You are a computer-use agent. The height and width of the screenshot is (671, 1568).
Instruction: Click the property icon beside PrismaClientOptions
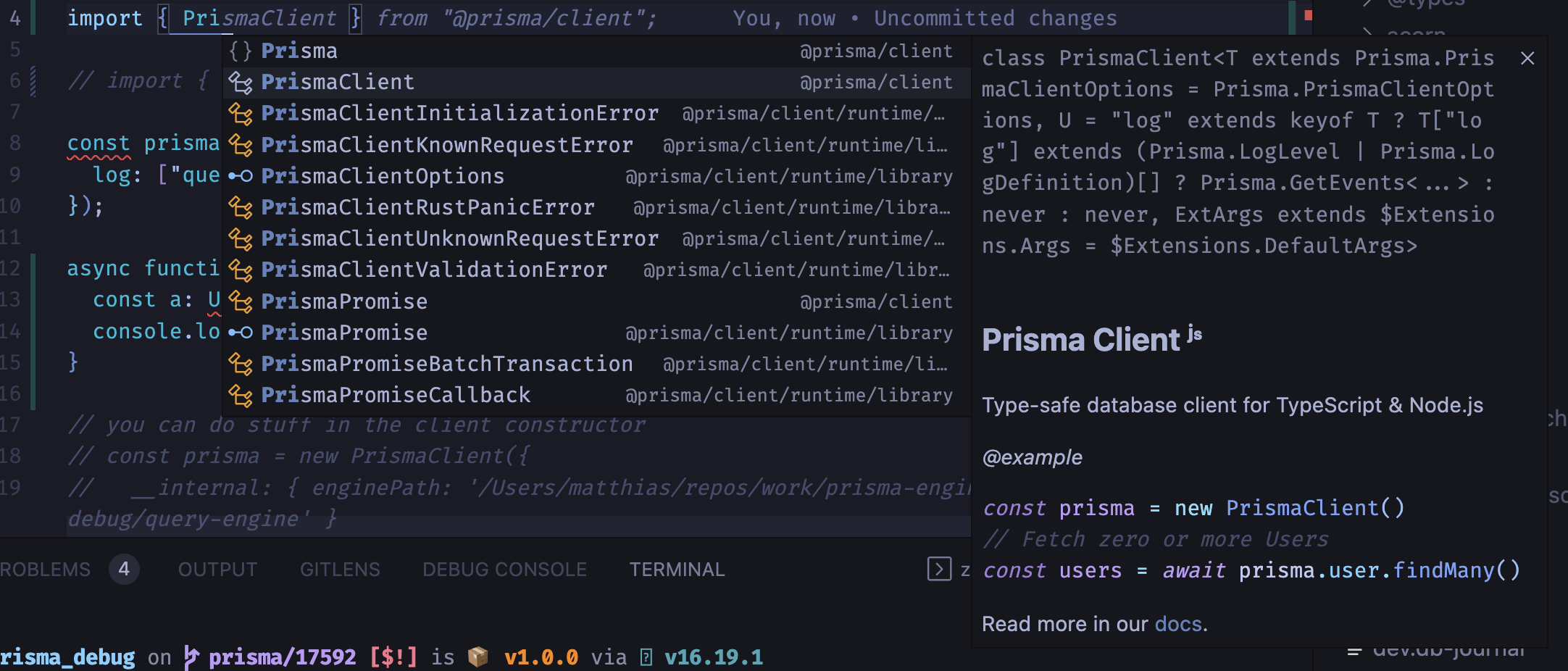pyautogui.click(x=239, y=175)
